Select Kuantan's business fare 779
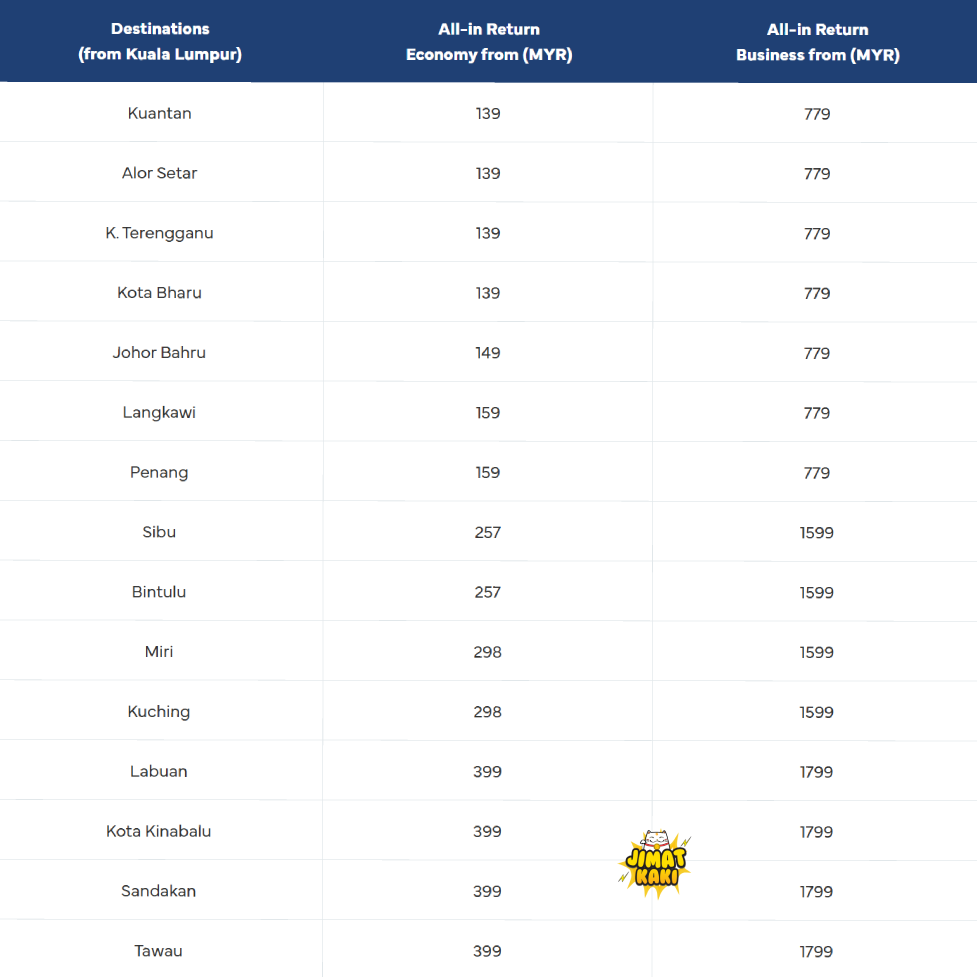The image size is (977, 977). coord(817,113)
